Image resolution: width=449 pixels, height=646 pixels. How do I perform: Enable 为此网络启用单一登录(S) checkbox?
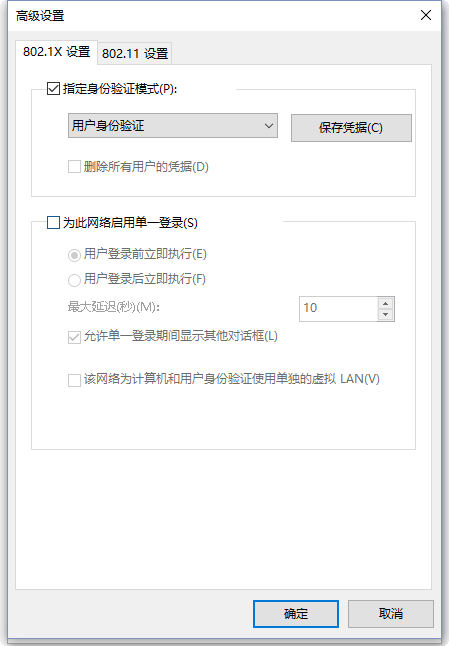click(54, 222)
